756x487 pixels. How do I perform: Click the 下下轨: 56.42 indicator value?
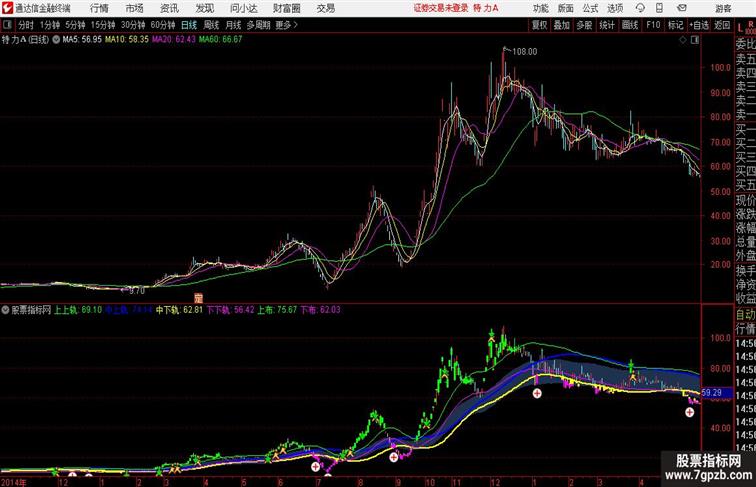(230, 310)
